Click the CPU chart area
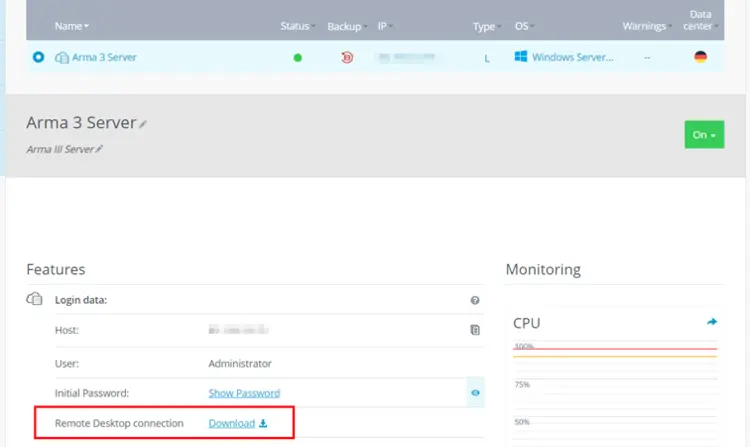This screenshot has height=447, width=750. [615, 394]
